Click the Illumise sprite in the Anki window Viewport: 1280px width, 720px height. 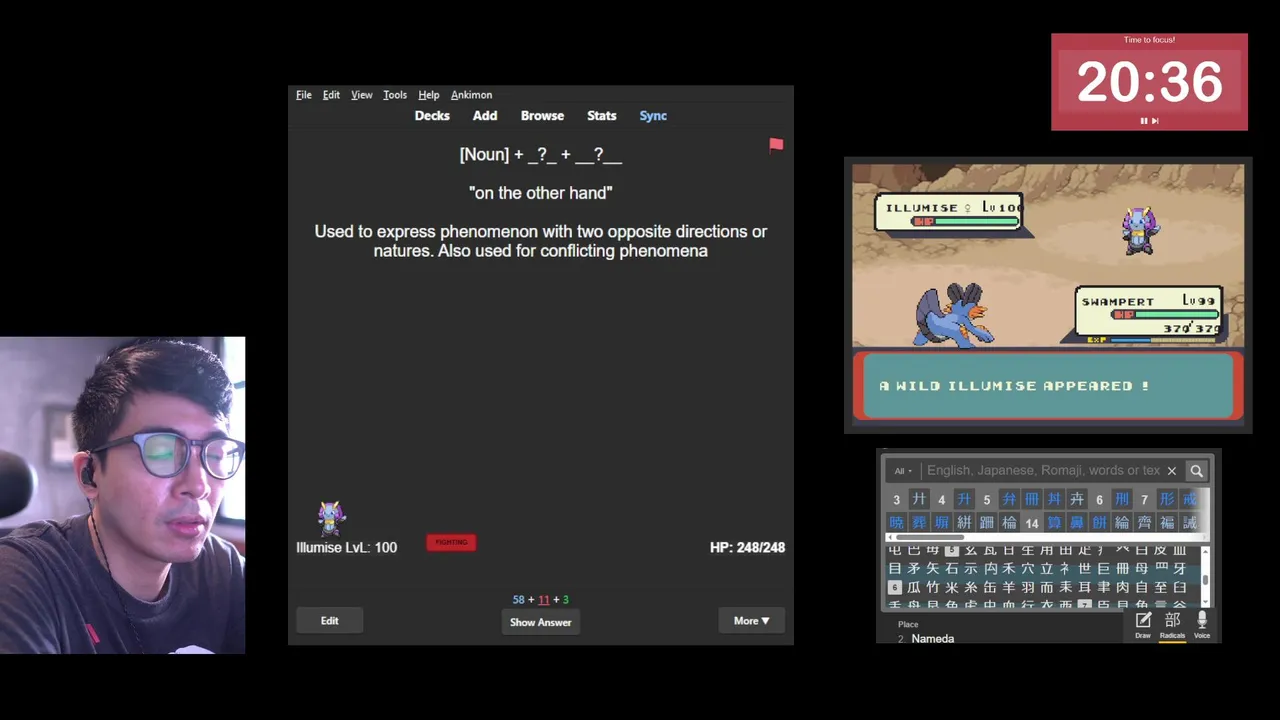(331, 518)
